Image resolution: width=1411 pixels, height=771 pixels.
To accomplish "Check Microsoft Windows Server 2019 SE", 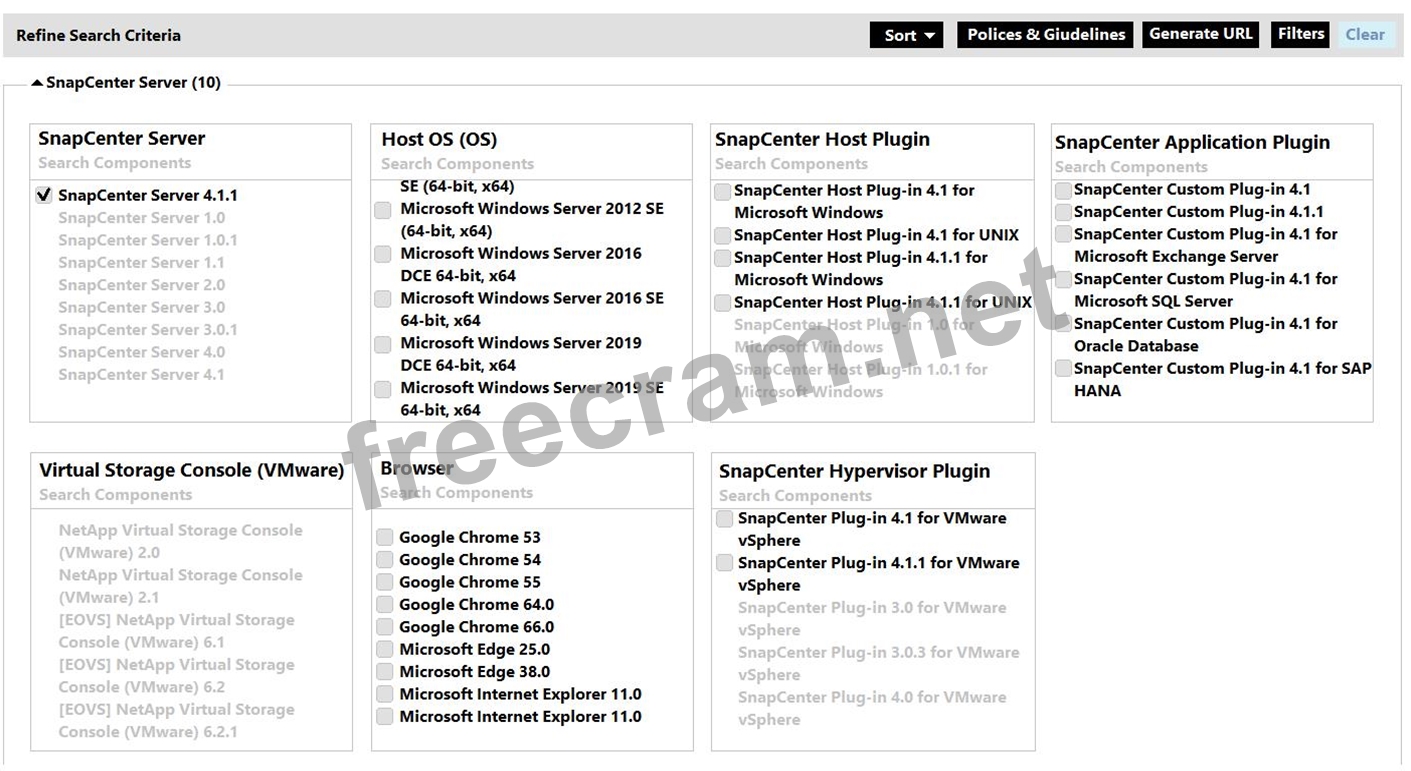I will click(x=383, y=389).
